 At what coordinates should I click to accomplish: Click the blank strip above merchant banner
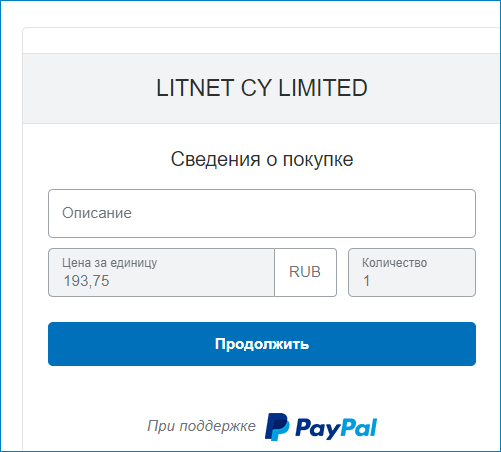pos(262,40)
